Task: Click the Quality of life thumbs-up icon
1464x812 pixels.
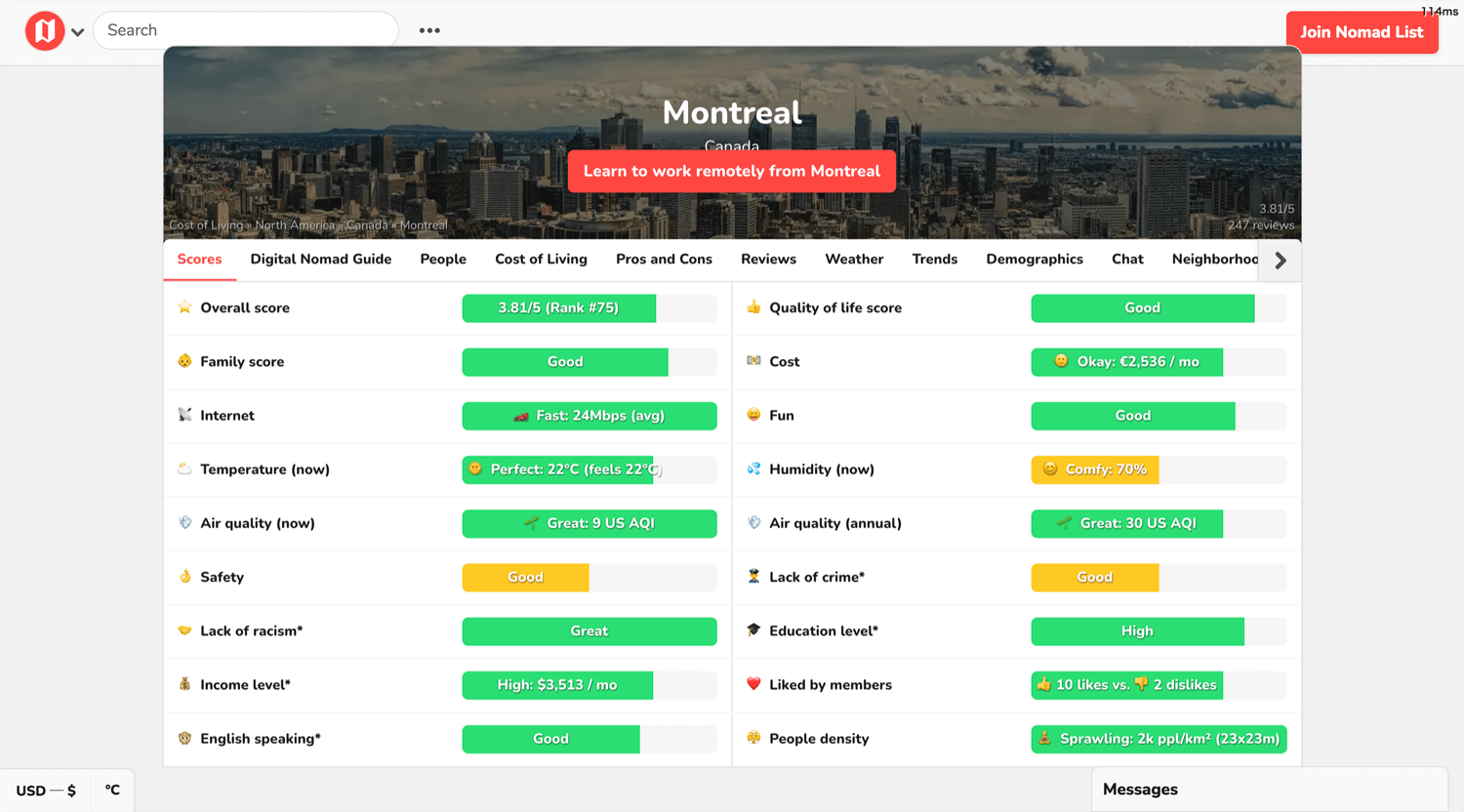Action: [753, 307]
